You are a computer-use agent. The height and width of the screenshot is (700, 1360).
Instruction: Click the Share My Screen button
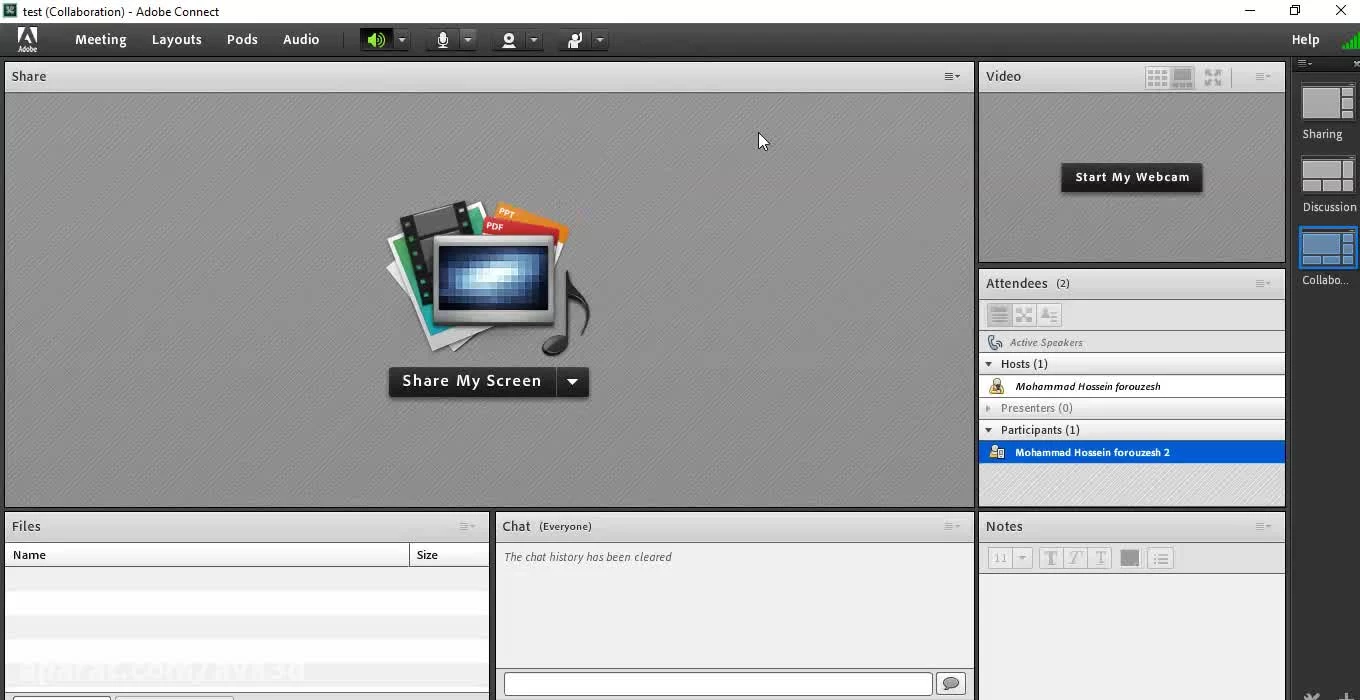tap(472, 382)
